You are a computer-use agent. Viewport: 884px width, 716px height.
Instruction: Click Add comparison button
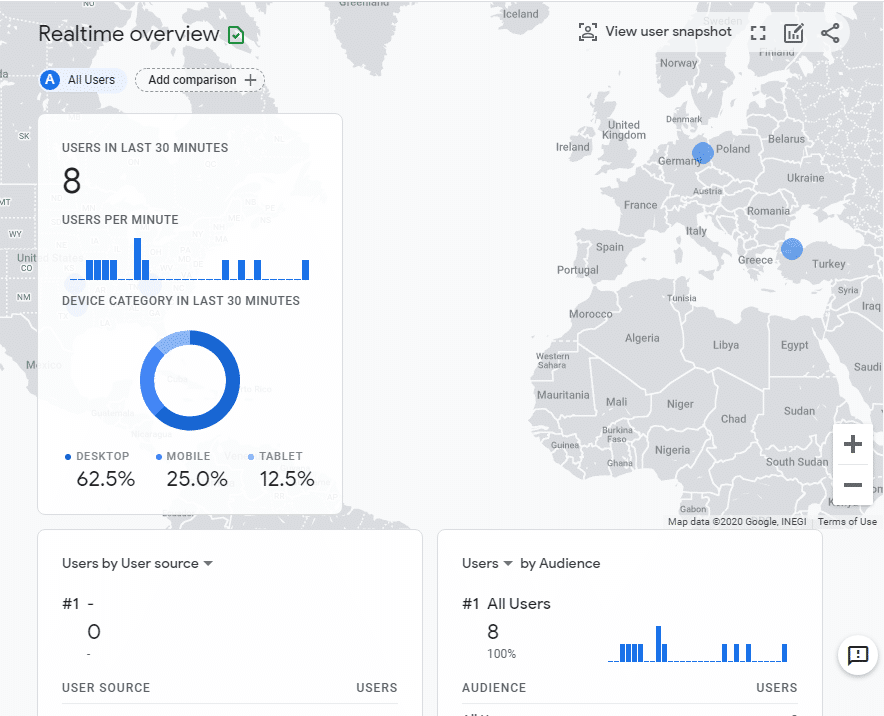point(200,80)
